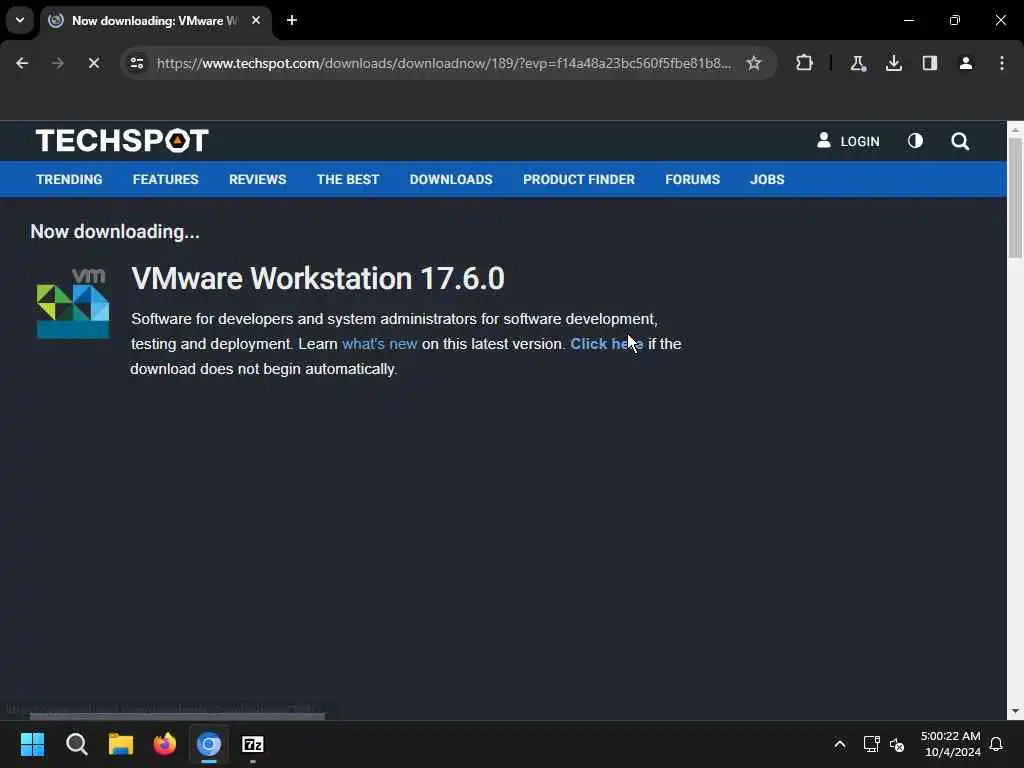Click the techspot.com URL address field
1024x768 pixels.
(444, 63)
